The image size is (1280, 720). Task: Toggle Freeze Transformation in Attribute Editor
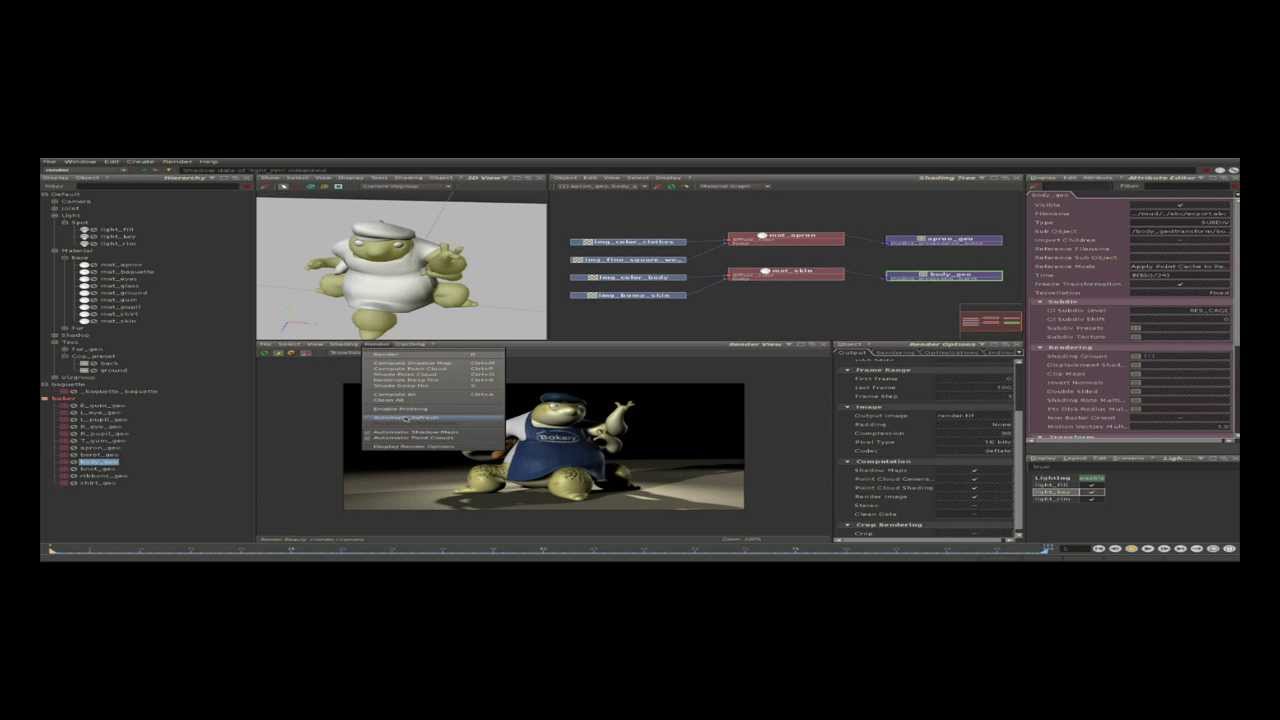(x=1180, y=284)
